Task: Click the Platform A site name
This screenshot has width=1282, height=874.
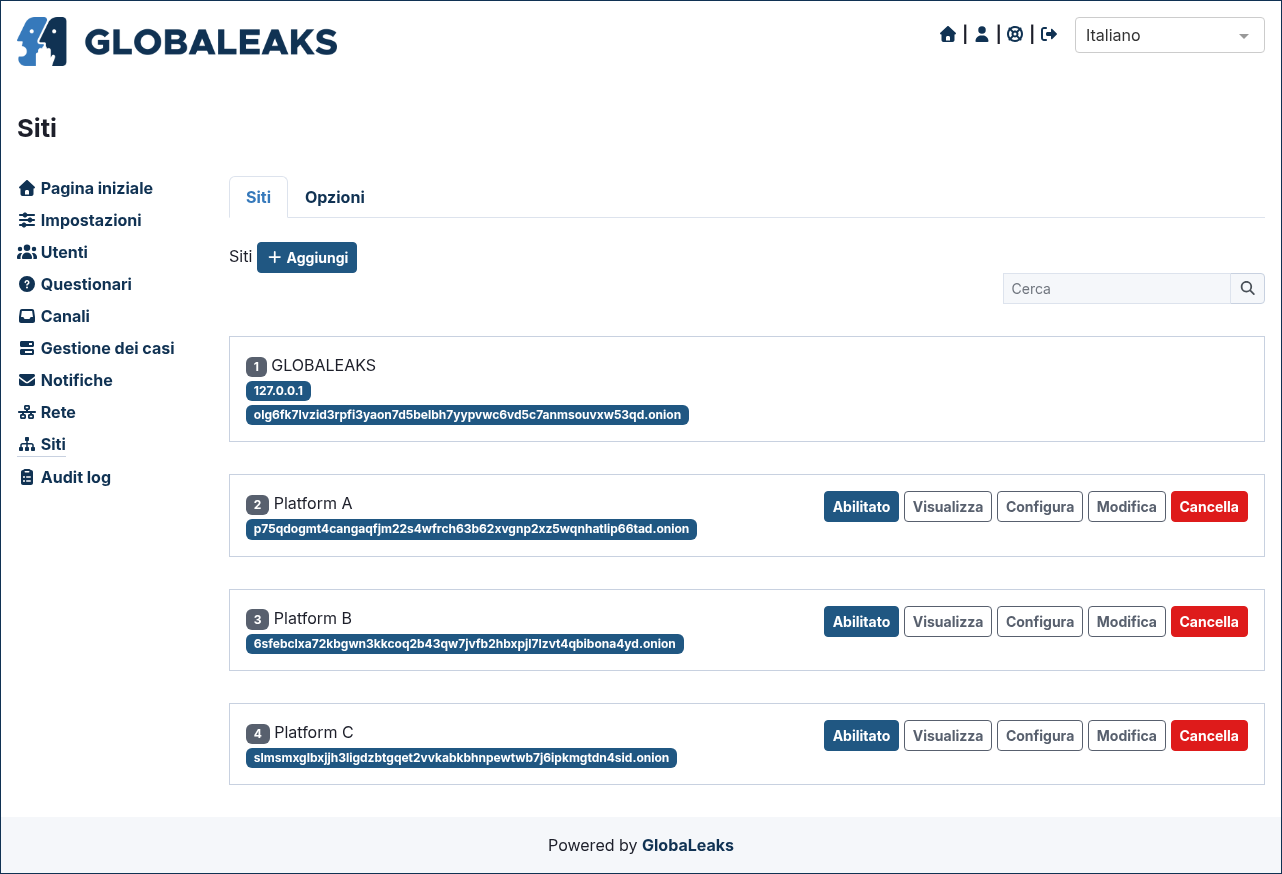Action: pyautogui.click(x=313, y=503)
